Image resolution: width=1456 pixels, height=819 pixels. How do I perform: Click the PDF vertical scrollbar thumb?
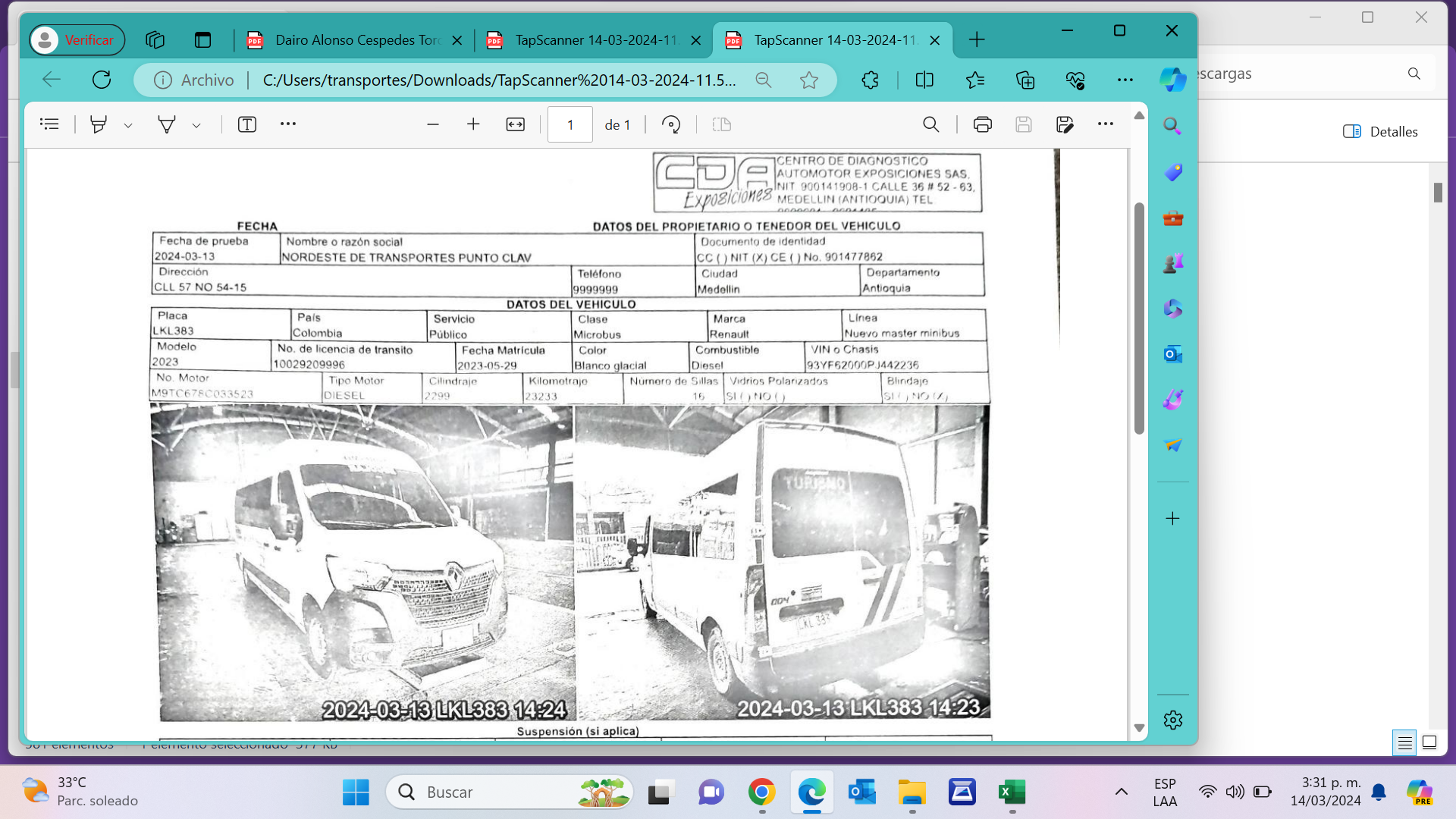(x=1139, y=318)
